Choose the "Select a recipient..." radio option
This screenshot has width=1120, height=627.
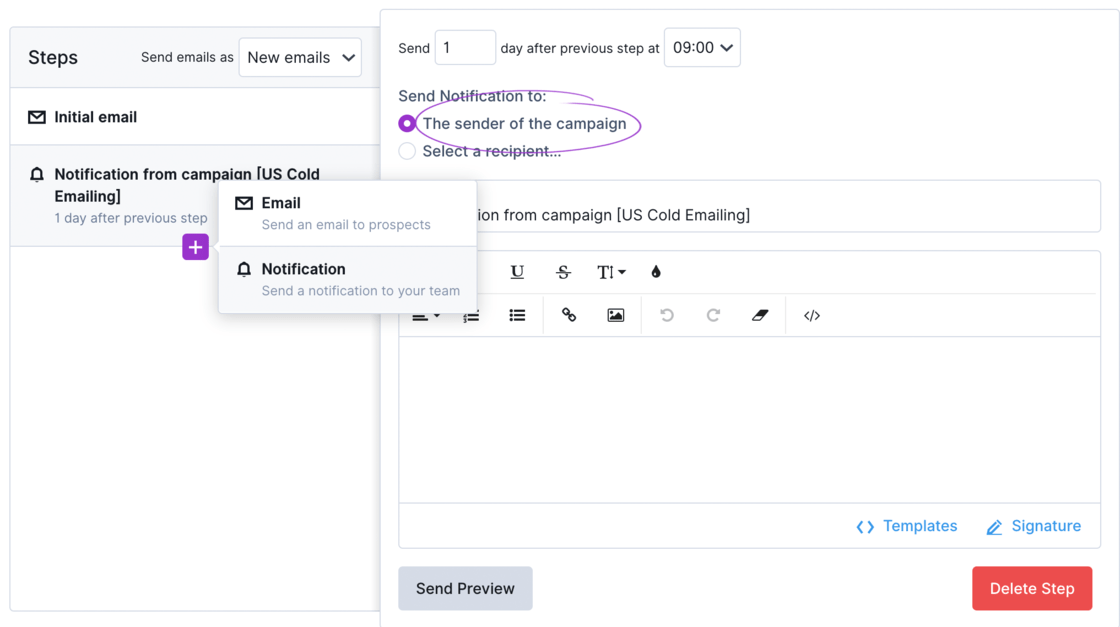407,151
